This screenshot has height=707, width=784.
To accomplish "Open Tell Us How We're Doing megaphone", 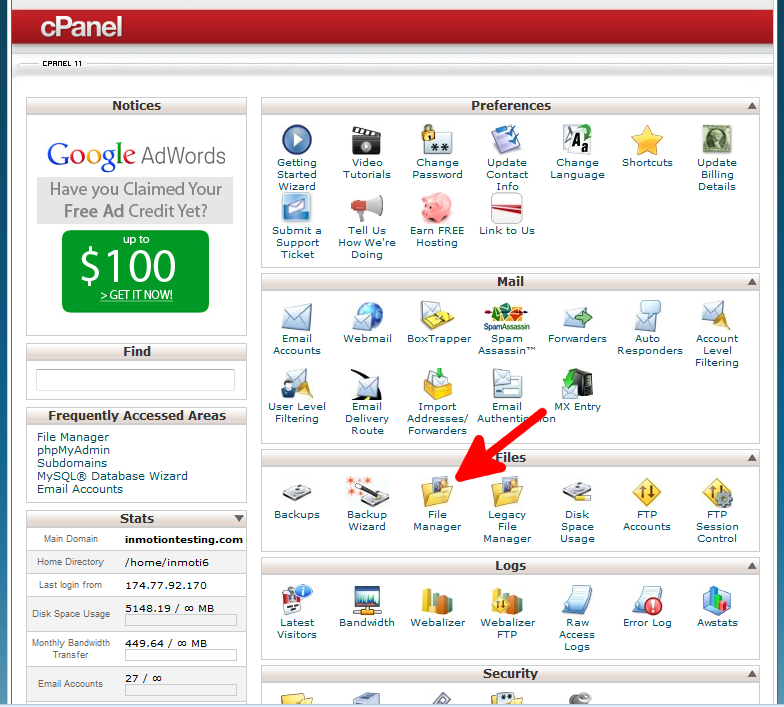I will 366,208.
